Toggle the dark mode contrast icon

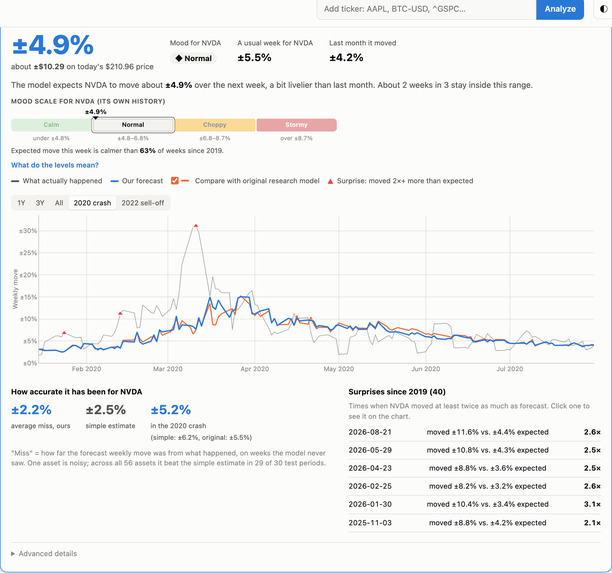pos(603,9)
